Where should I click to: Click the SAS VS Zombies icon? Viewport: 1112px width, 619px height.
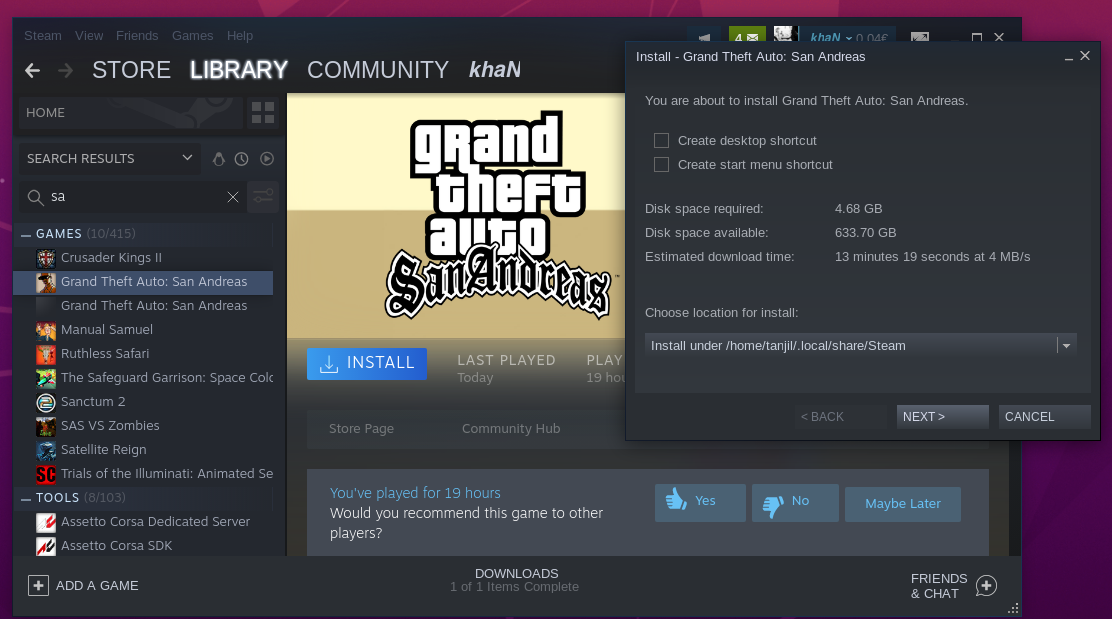point(46,426)
